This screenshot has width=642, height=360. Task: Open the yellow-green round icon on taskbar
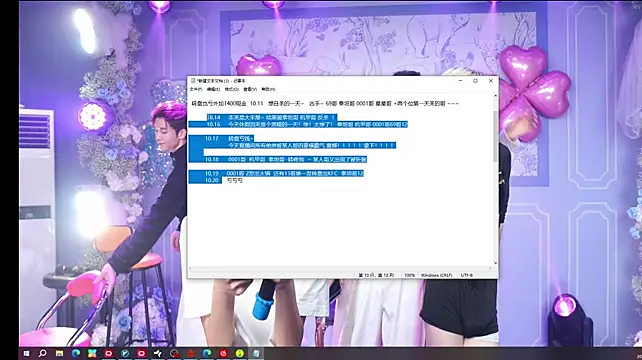tap(240, 353)
